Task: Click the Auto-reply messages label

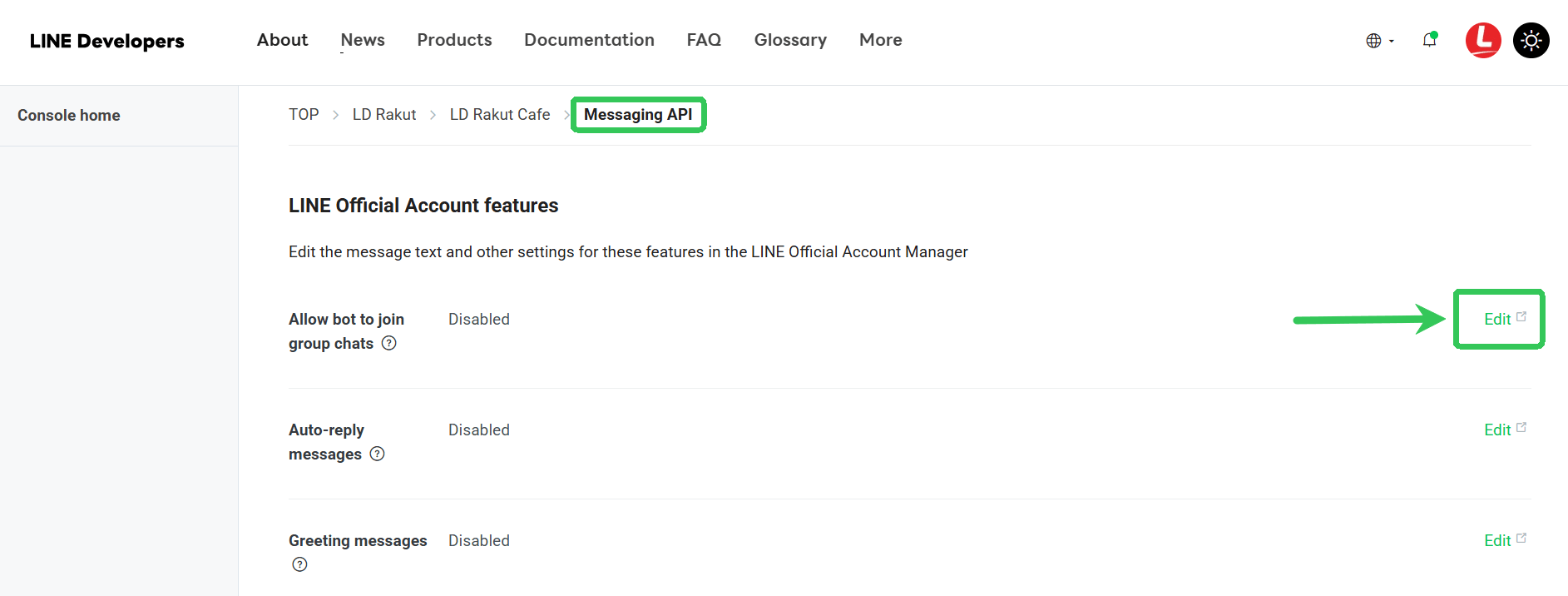Action: coord(326,442)
